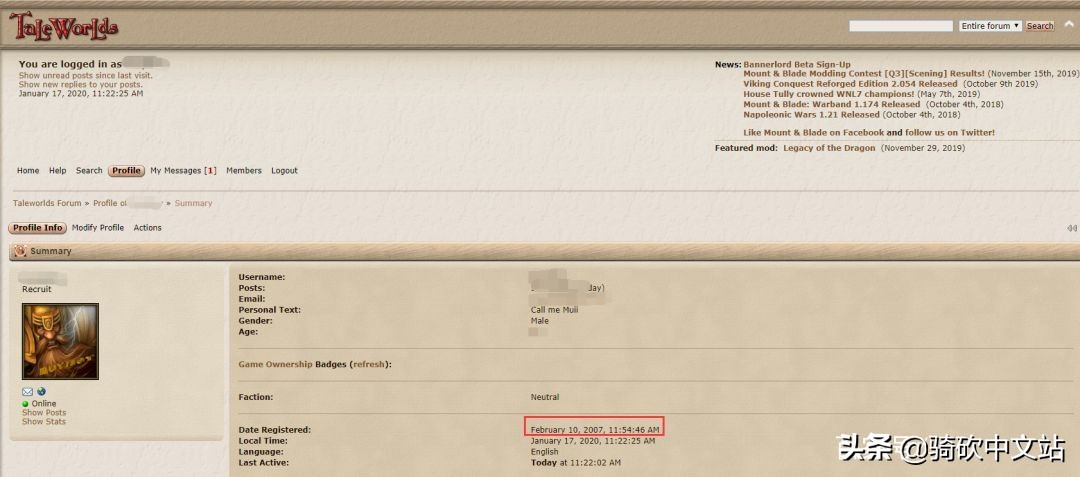The image size is (1080, 477).
Task: Open My Messages inbox
Action: click(183, 171)
